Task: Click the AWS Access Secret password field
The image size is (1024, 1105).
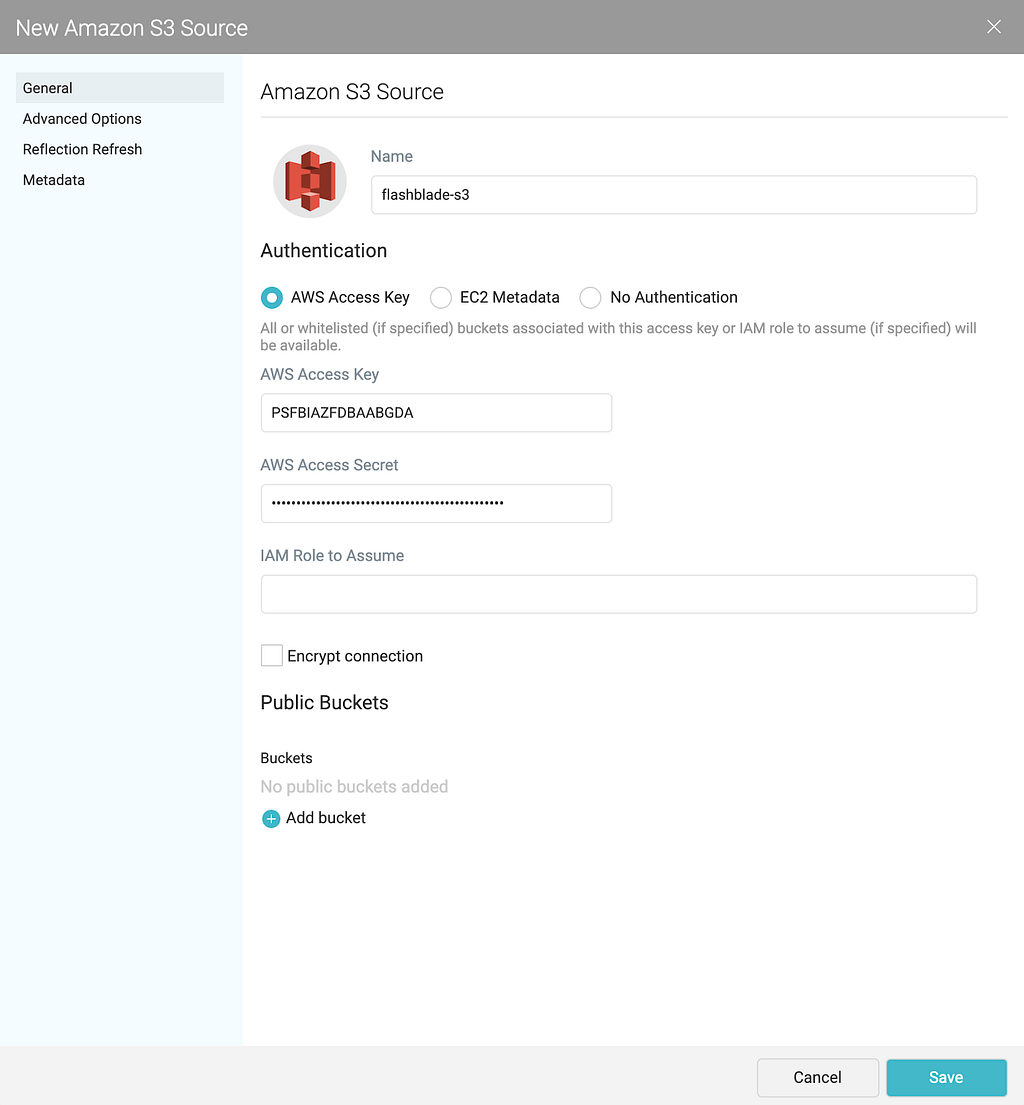Action: 436,503
